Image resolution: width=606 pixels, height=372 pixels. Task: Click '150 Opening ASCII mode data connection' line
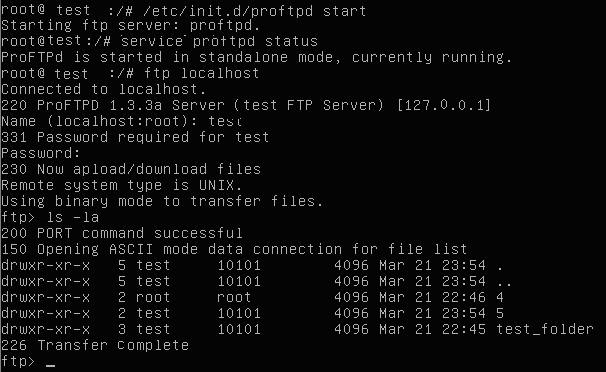[234, 249]
